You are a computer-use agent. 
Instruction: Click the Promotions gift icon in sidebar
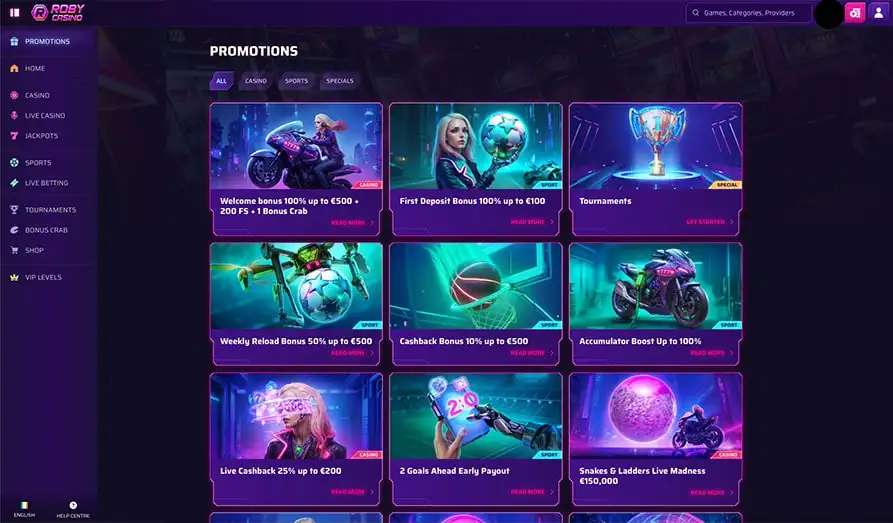click(x=14, y=42)
